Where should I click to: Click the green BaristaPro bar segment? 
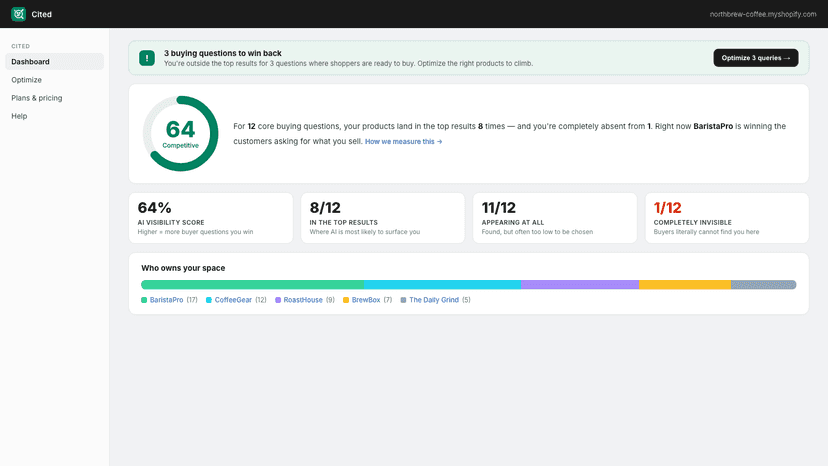(252, 285)
